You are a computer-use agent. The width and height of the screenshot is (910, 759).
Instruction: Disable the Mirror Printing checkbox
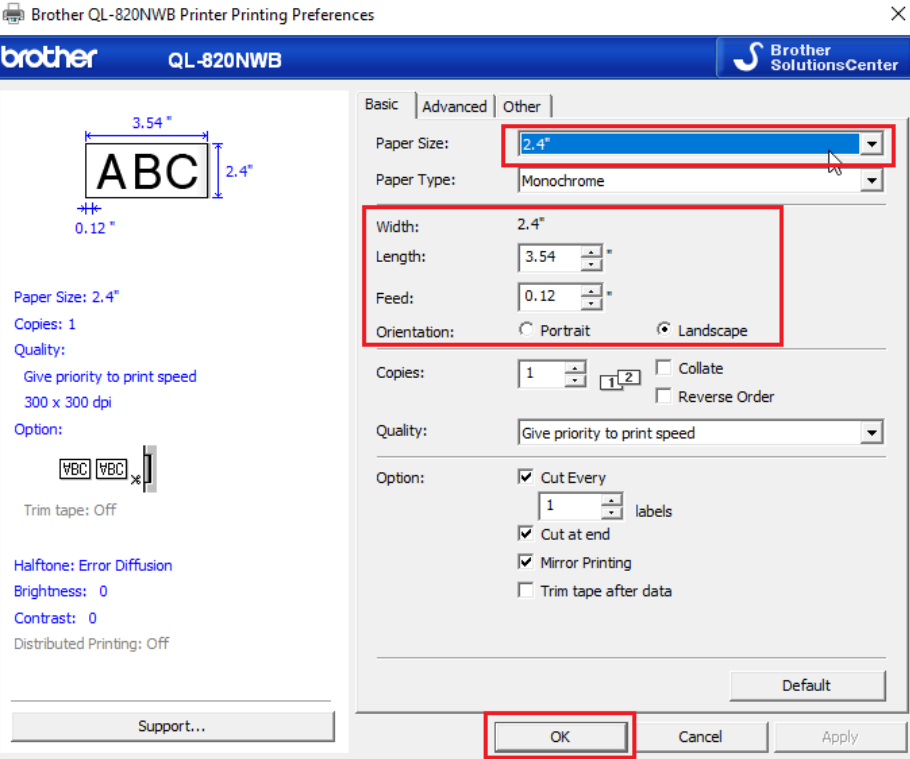click(x=526, y=562)
